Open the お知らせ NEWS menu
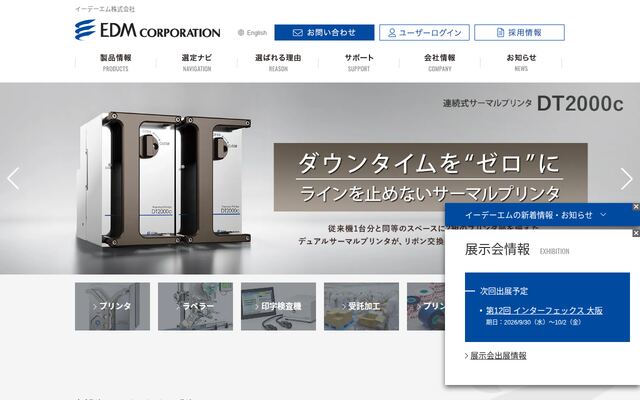Image resolution: width=640 pixels, height=400 pixels. (x=521, y=62)
